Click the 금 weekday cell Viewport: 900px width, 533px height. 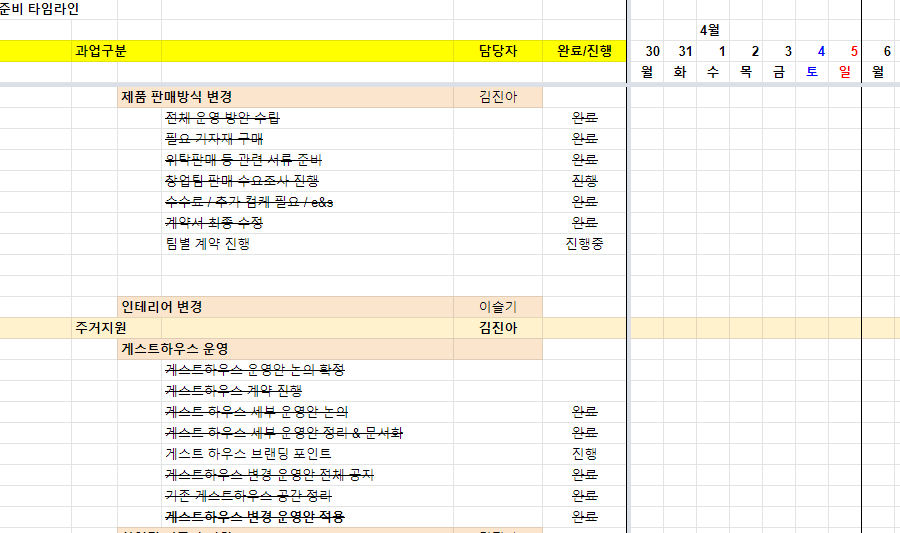click(779, 72)
